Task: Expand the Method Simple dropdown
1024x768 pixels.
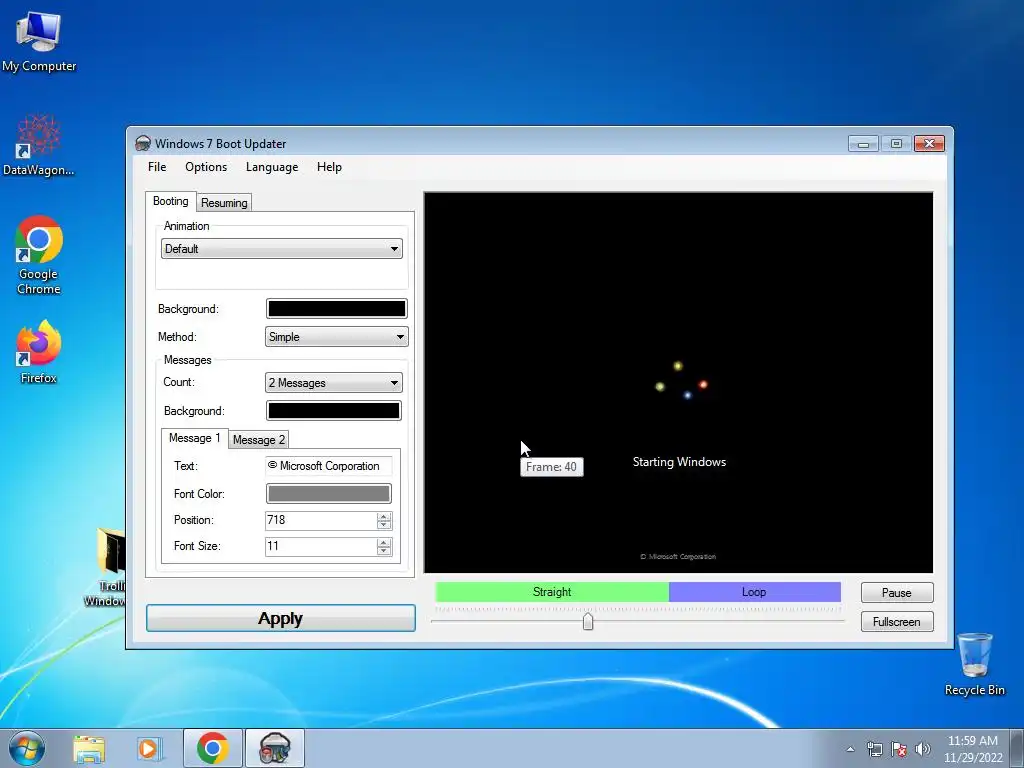Action: (336, 337)
